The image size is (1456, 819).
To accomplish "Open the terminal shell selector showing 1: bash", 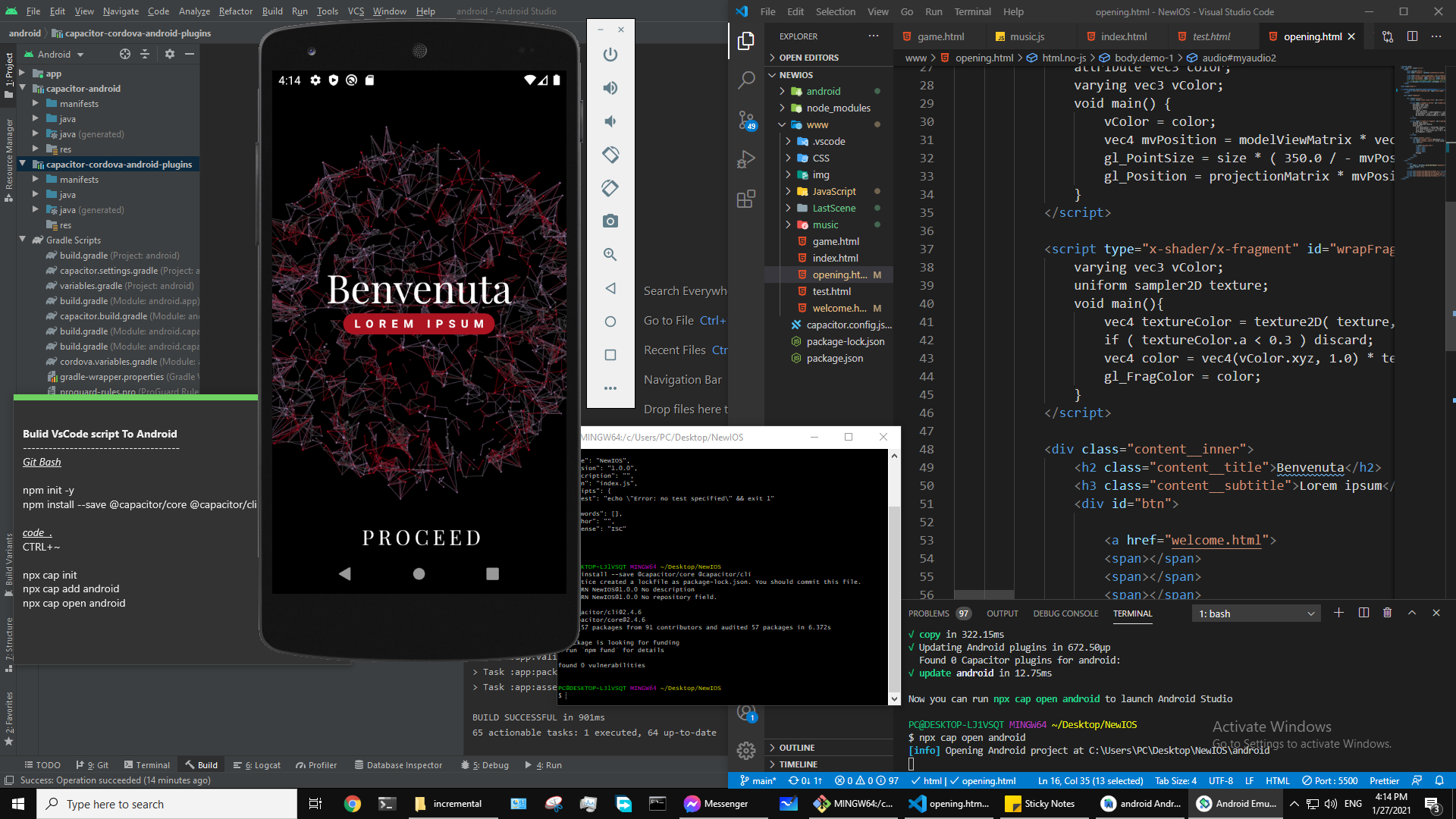I will click(1255, 613).
